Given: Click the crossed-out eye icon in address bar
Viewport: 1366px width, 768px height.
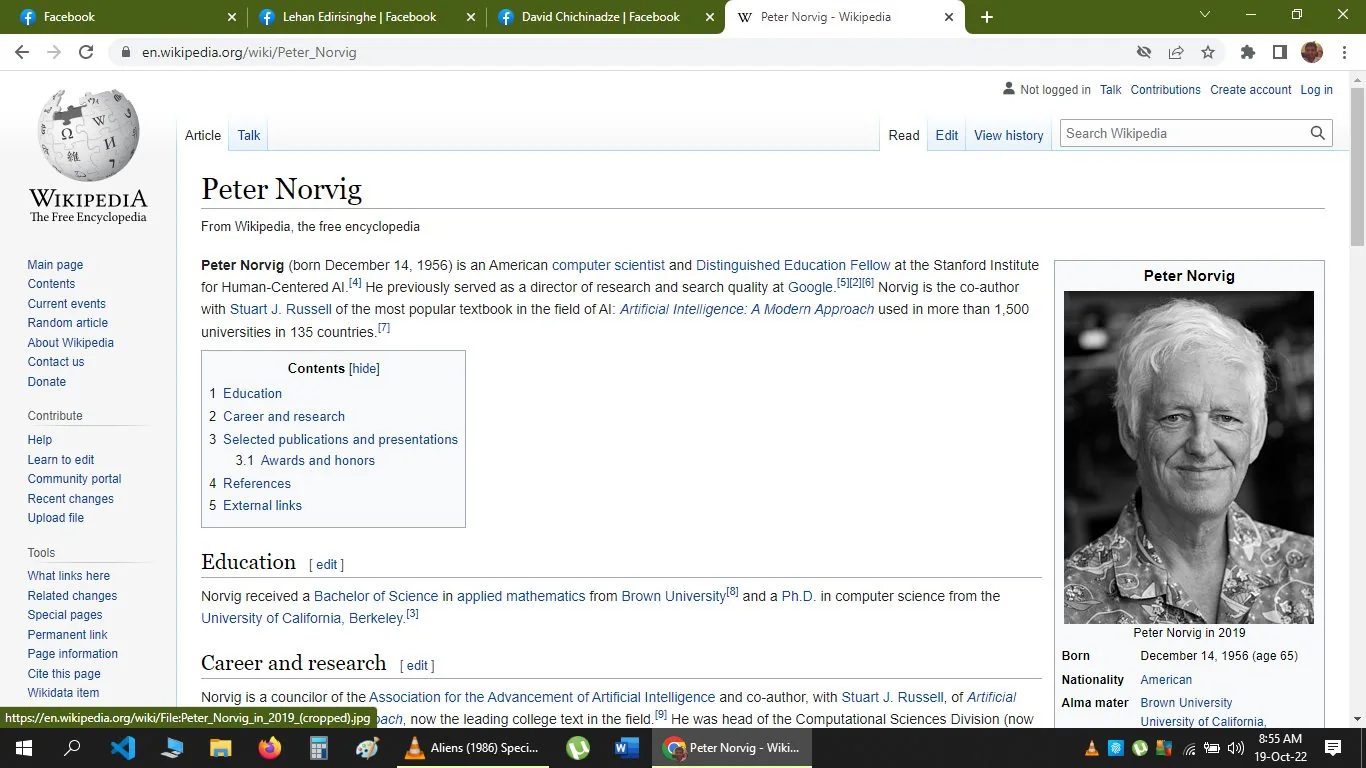Looking at the screenshot, I should [1144, 52].
